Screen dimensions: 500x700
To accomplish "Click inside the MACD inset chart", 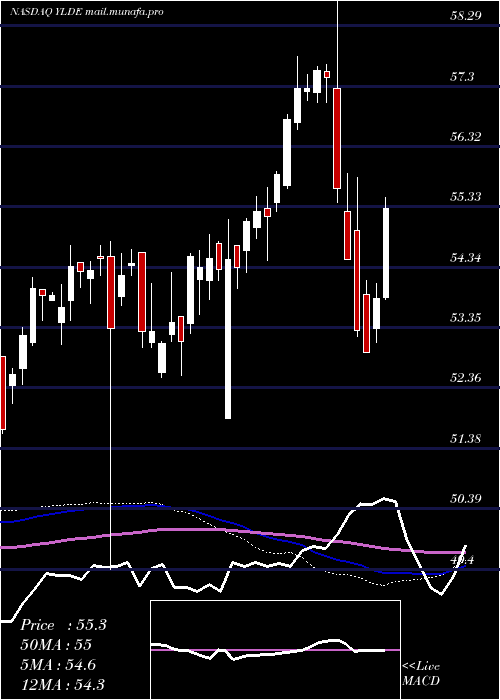I will pos(275,650).
